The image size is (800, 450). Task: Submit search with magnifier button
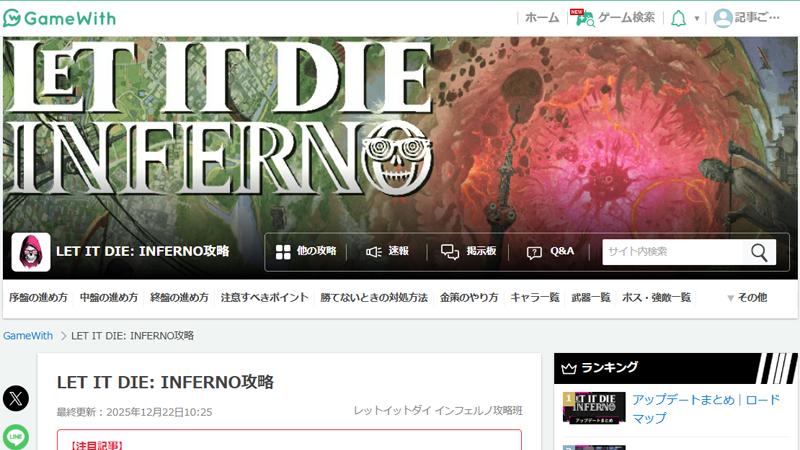pyautogui.click(x=759, y=252)
